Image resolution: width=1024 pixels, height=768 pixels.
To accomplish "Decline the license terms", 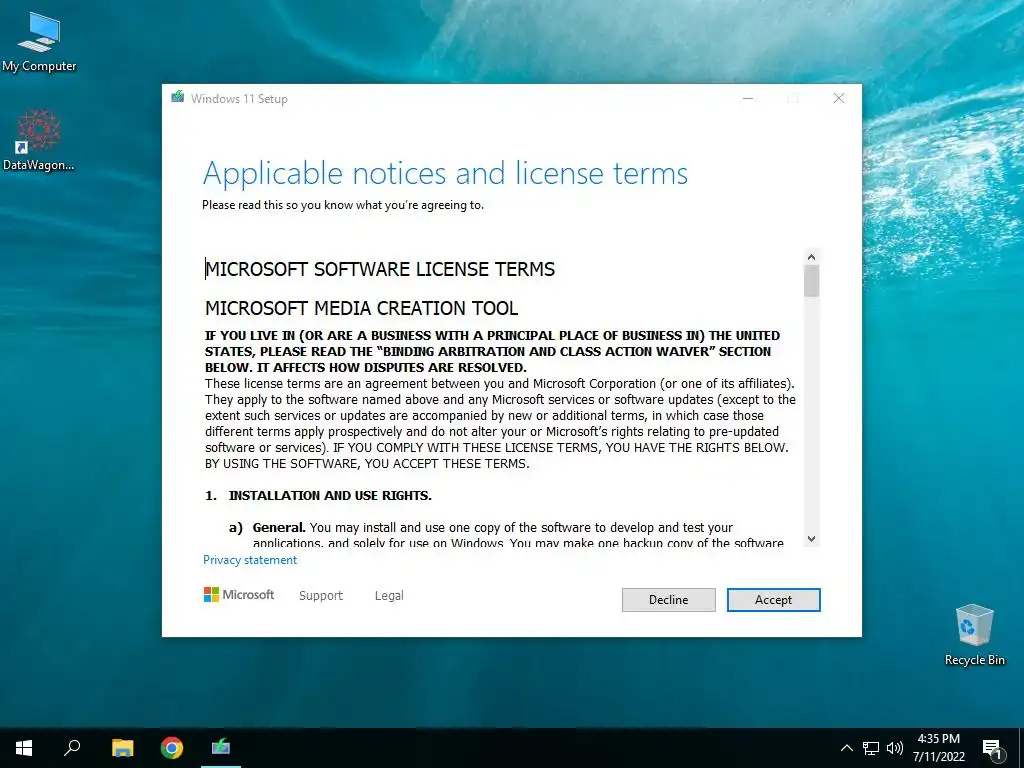I will 668,600.
